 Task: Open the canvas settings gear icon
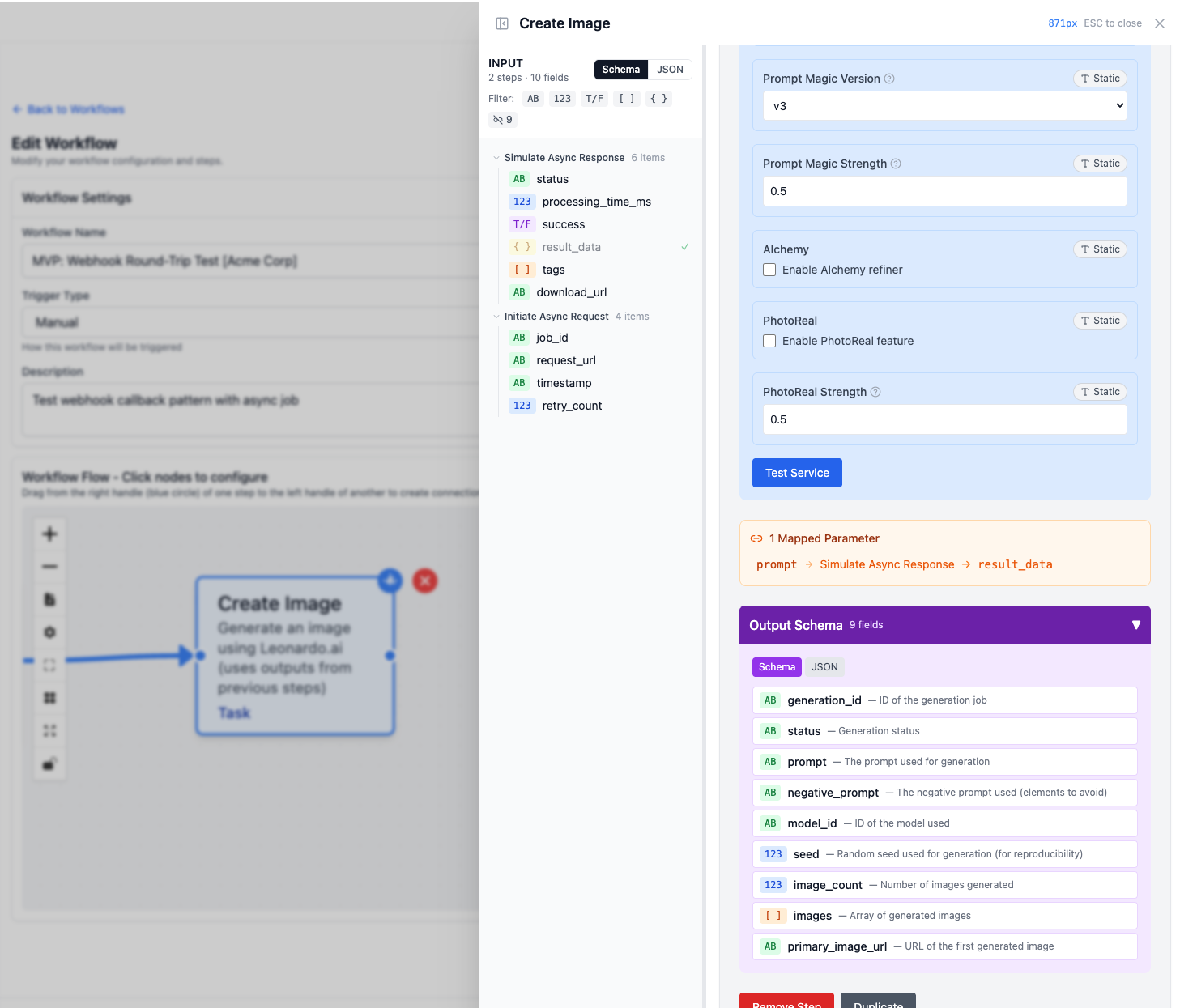(49, 632)
